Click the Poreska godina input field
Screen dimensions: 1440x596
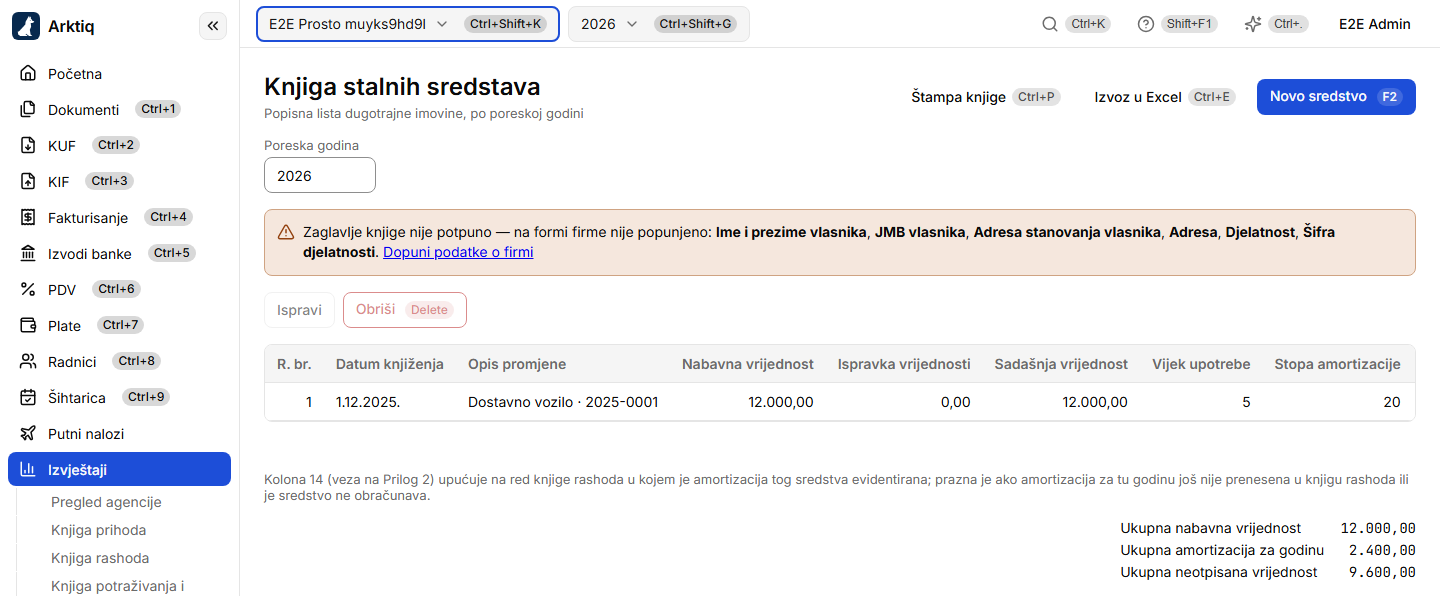tap(320, 175)
